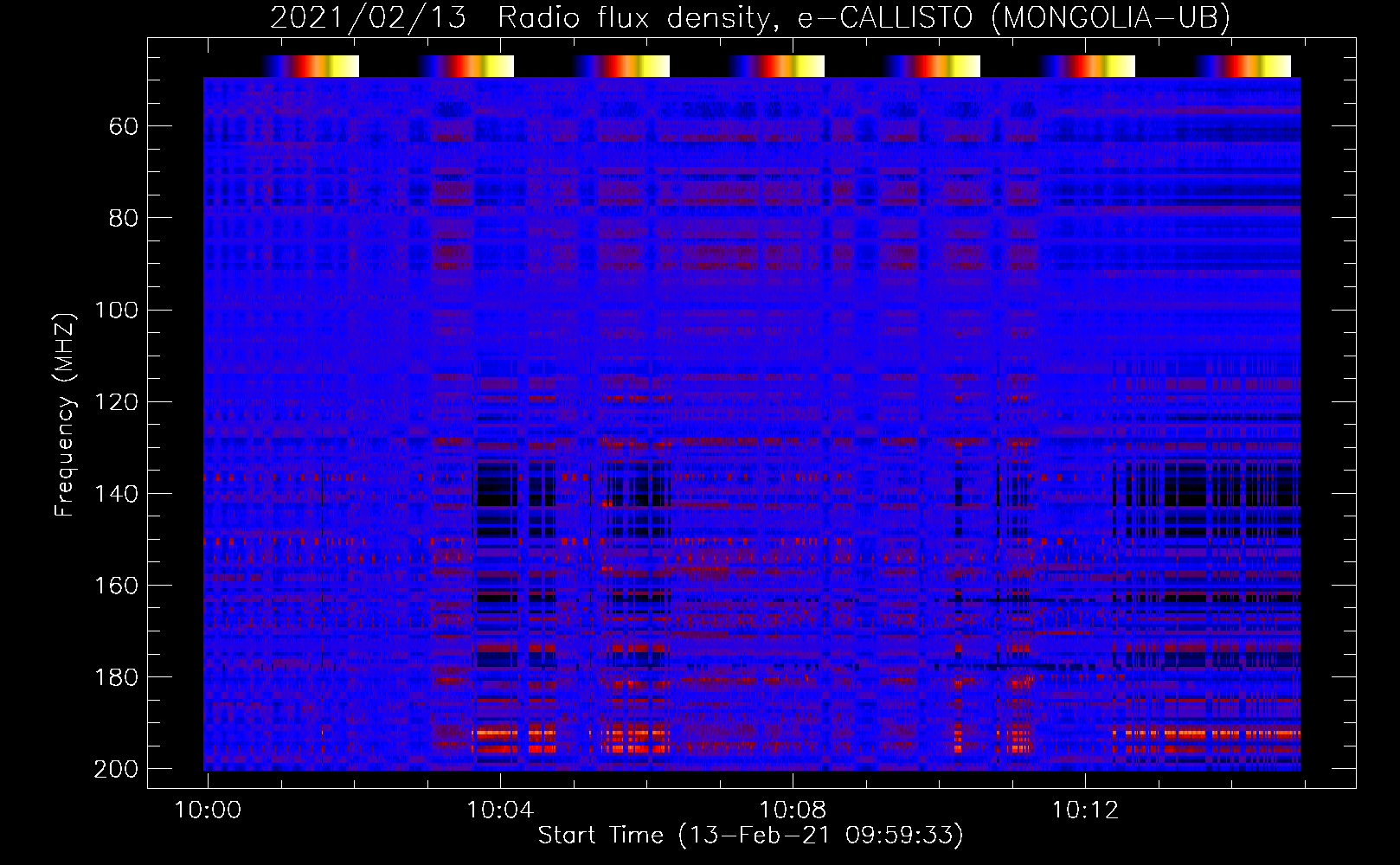This screenshot has height=865, width=1400.
Task: Click the 160 frequency tick label
Action: (x=116, y=586)
